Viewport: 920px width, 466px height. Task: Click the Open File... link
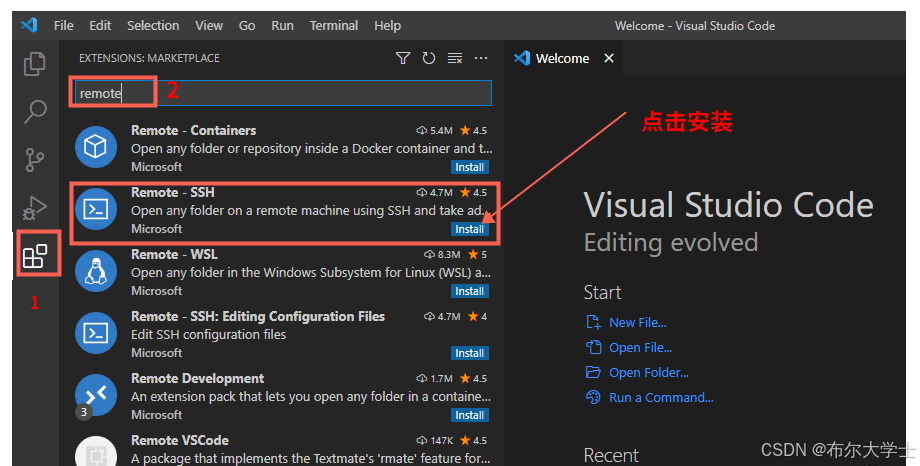pos(640,347)
